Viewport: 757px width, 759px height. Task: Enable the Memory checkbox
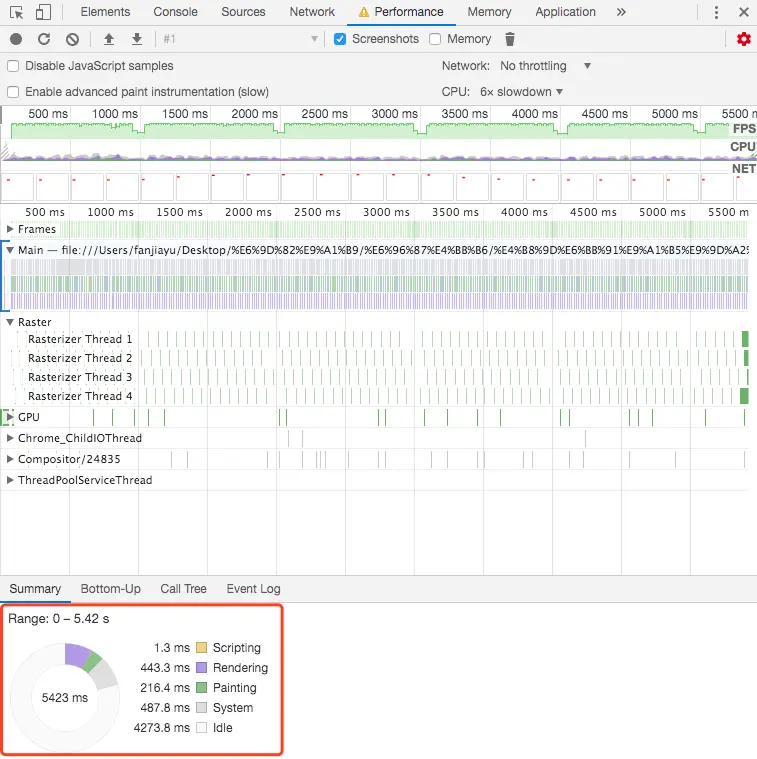[x=435, y=39]
